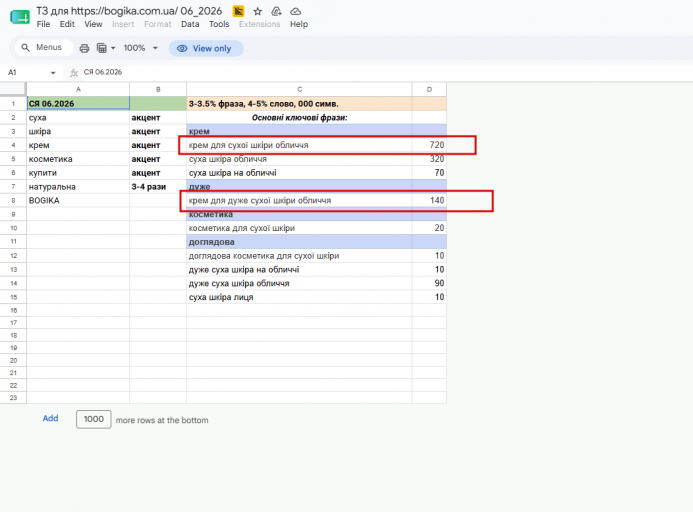693x512 pixels.
Task: Select column C header
Action: 299,89
